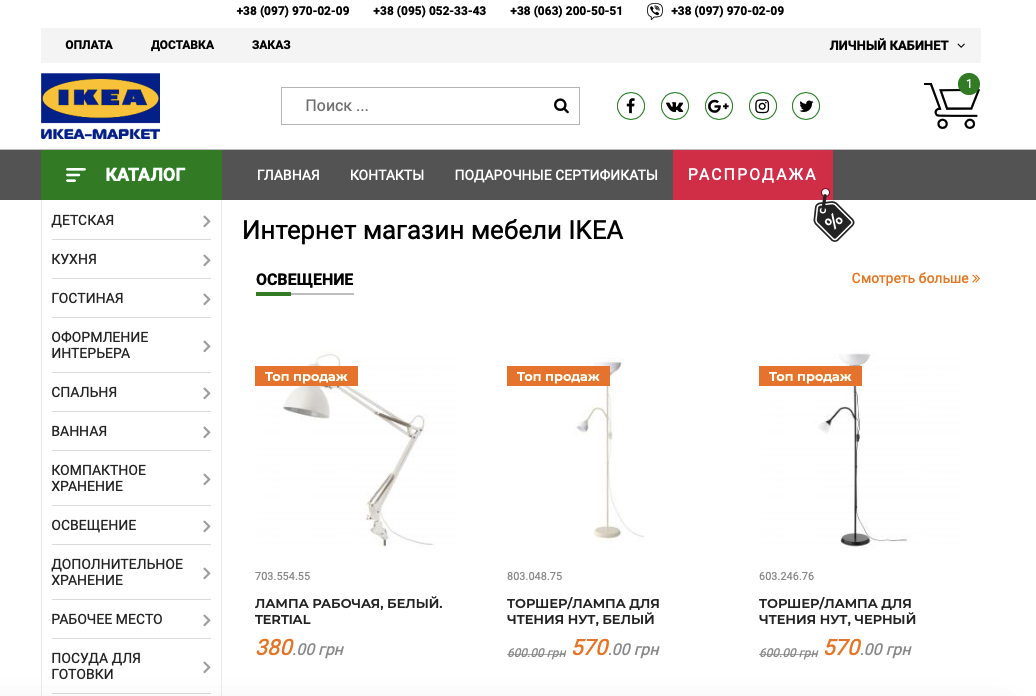Image resolution: width=1036 pixels, height=696 pixels.
Task: Click the IKEA-Market logo
Action: click(100, 106)
